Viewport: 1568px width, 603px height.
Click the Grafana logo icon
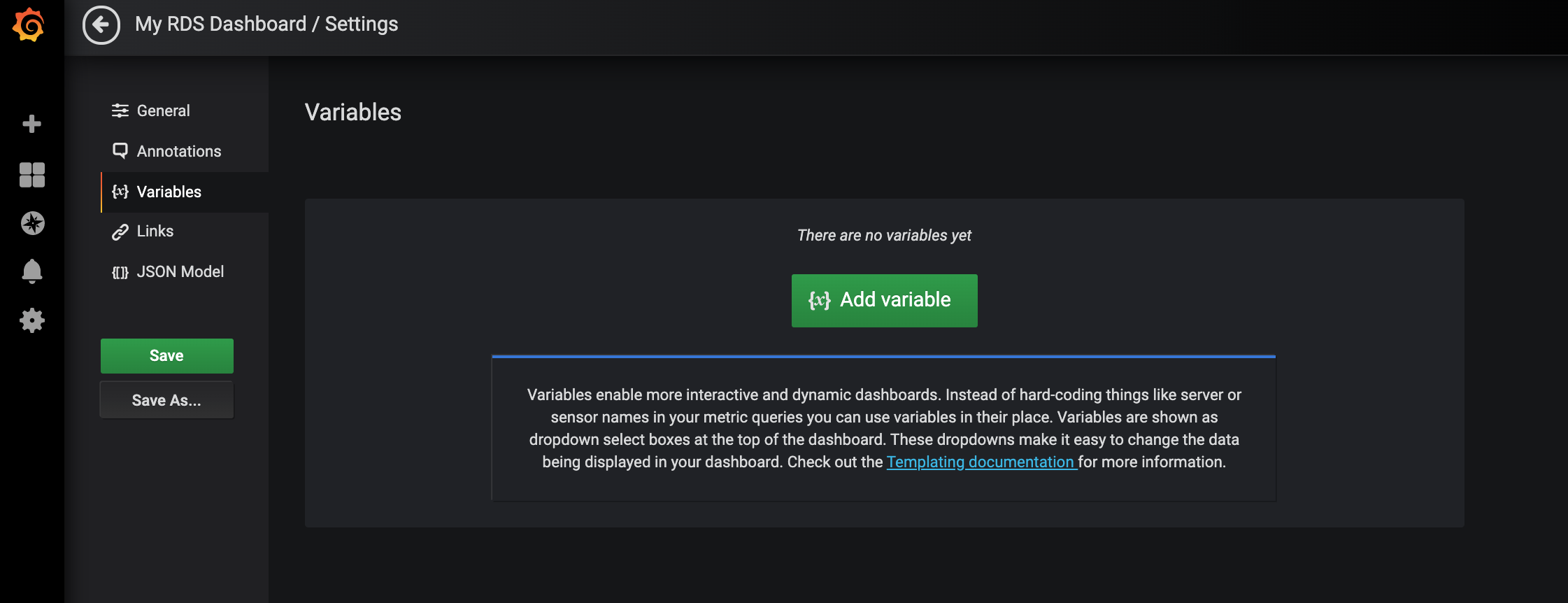coord(29,25)
